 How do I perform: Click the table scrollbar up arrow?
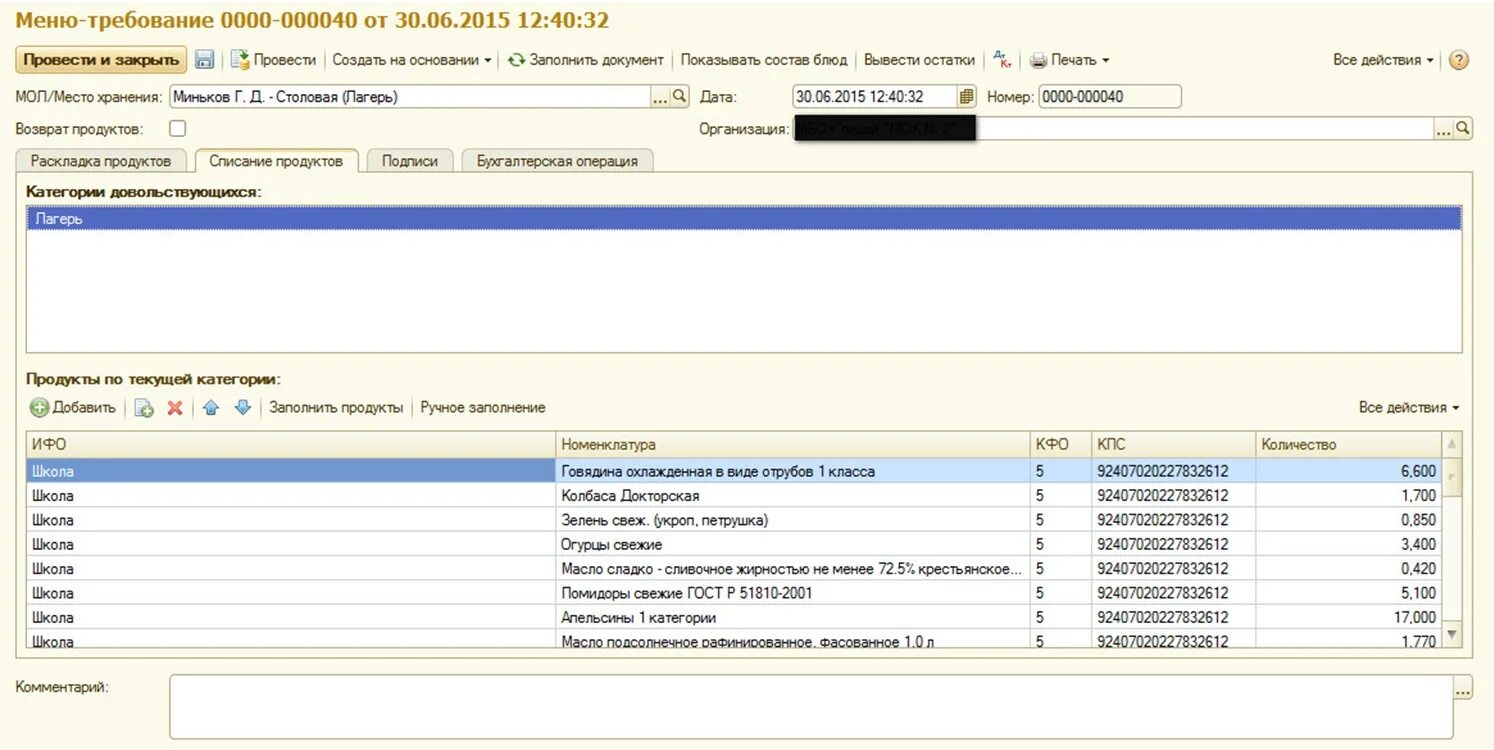point(1452,444)
